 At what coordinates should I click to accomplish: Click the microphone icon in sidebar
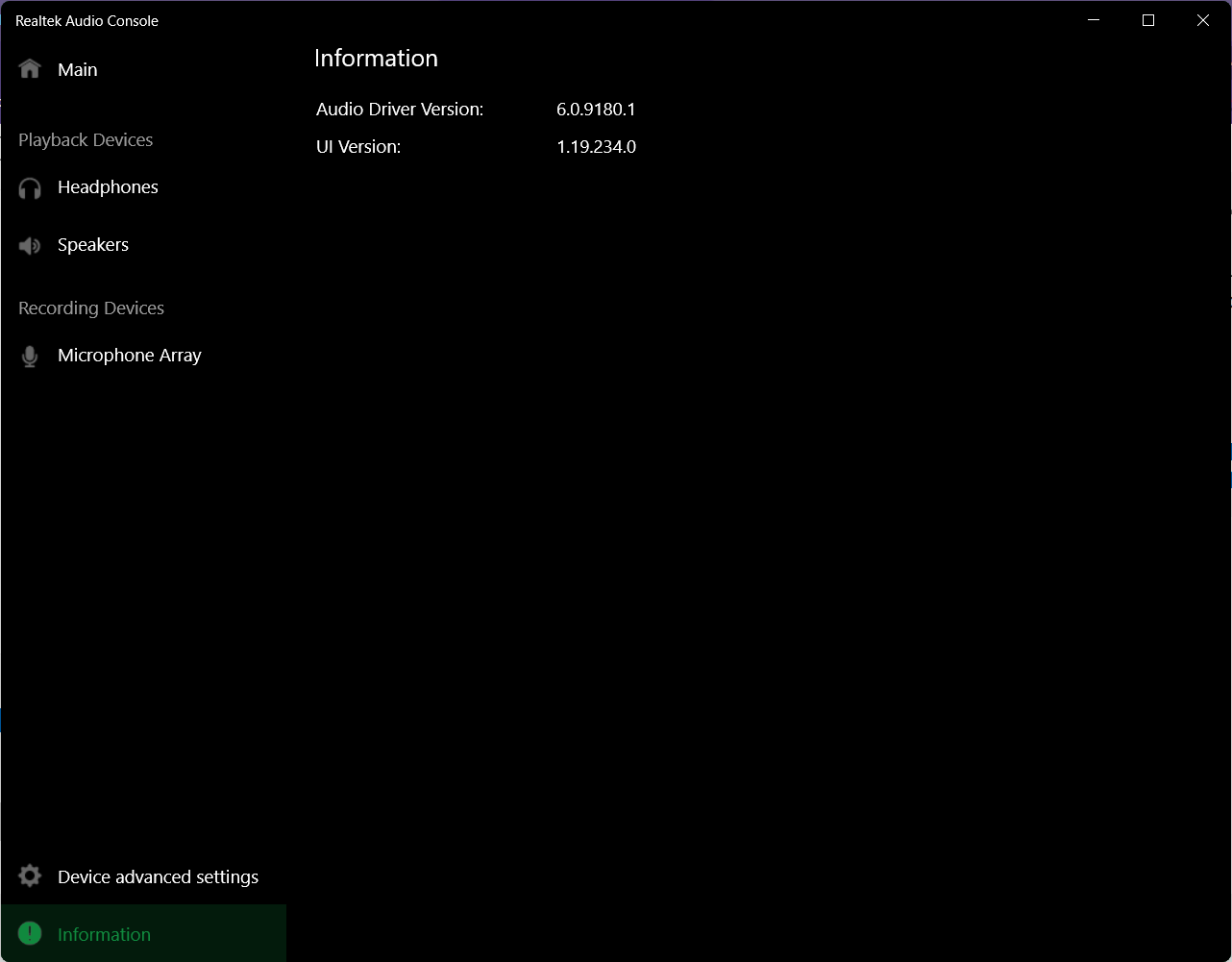tap(30, 356)
